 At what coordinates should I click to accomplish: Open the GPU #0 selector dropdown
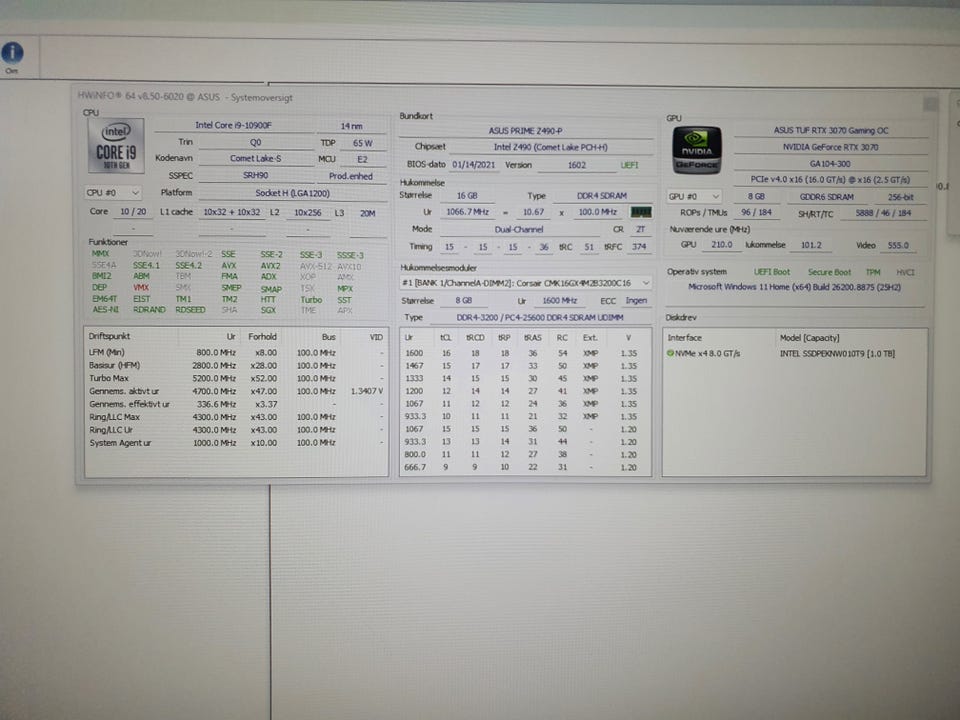695,197
